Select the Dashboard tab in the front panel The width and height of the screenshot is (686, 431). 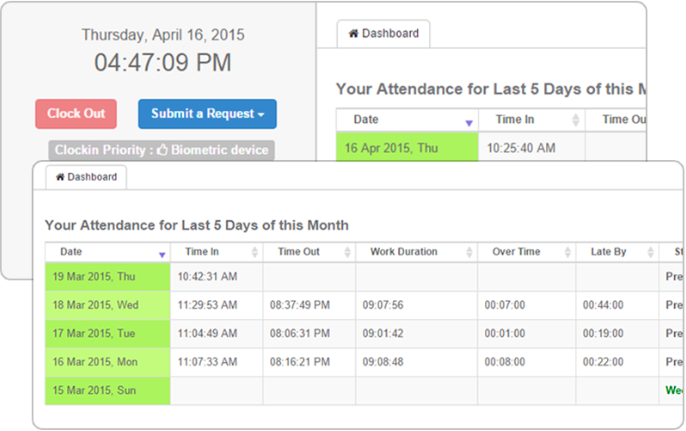[86, 177]
